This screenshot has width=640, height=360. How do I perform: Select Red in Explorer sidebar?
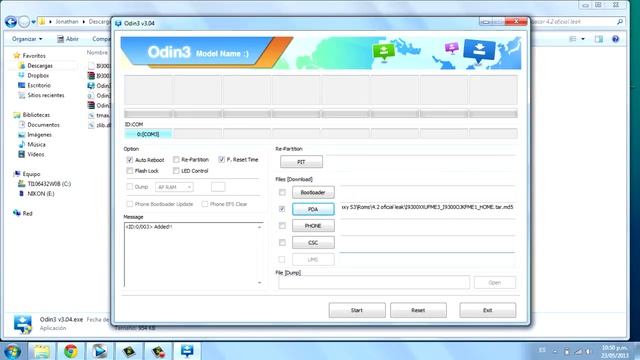click(27, 213)
